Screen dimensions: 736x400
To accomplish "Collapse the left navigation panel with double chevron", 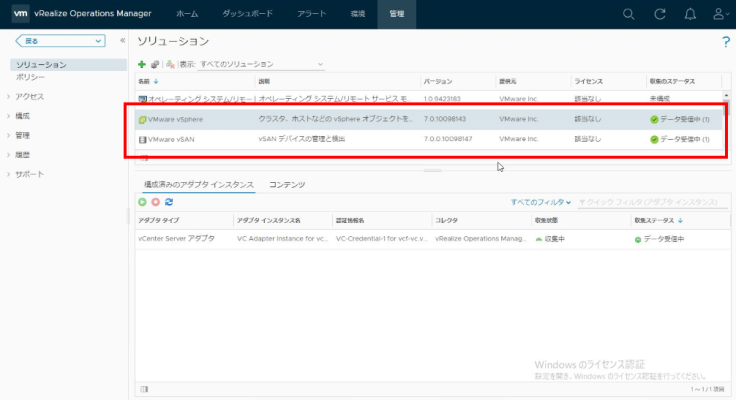I will [123, 40].
